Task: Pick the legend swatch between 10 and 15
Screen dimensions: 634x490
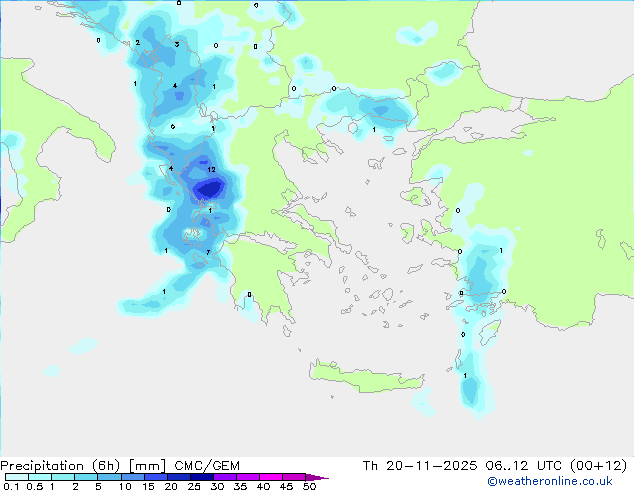Action: tap(132, 477)
